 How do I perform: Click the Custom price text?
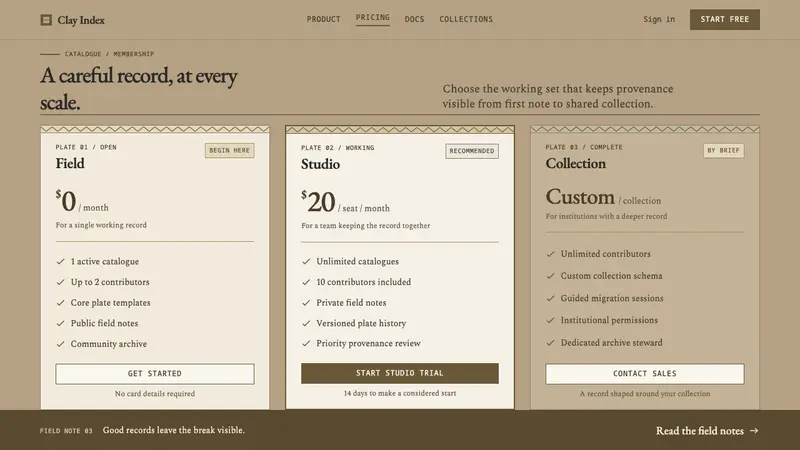[x=580, y=196]
